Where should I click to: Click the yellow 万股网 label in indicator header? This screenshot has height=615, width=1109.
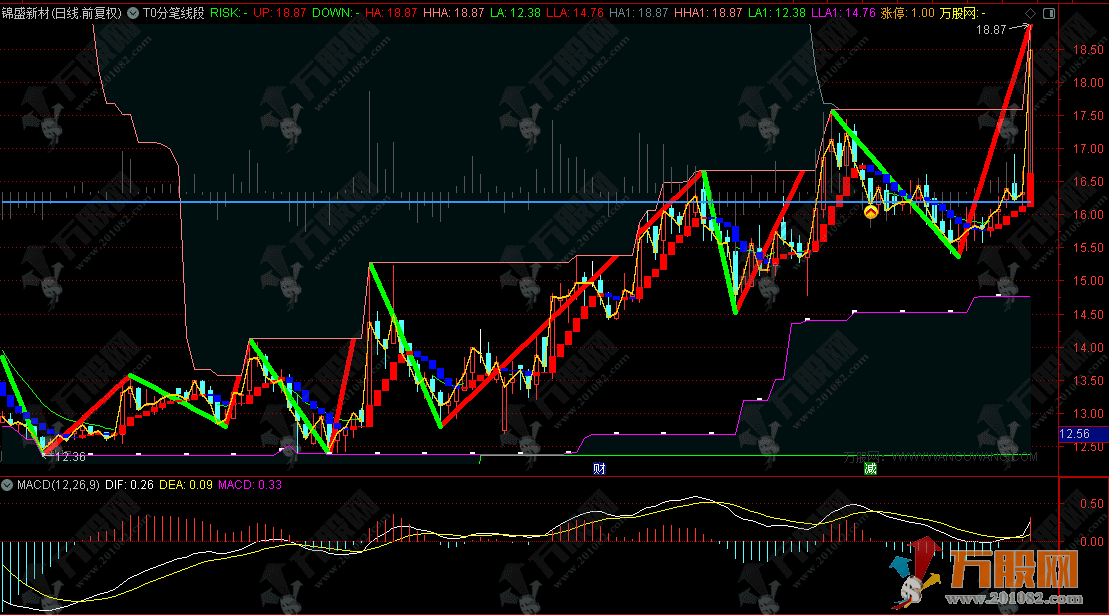(960, 14)
